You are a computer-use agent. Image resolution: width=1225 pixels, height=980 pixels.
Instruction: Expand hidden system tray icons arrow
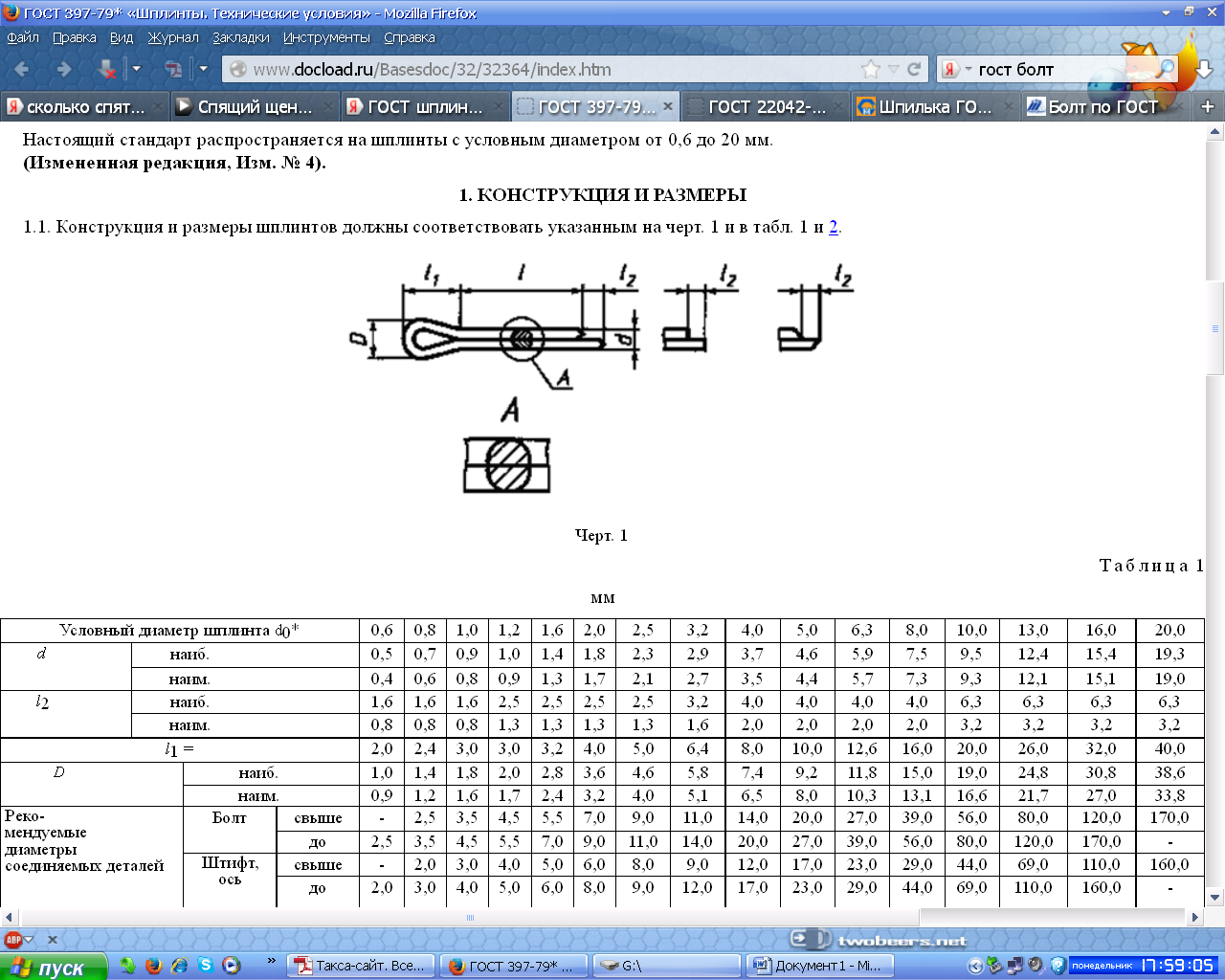(975, 966)
